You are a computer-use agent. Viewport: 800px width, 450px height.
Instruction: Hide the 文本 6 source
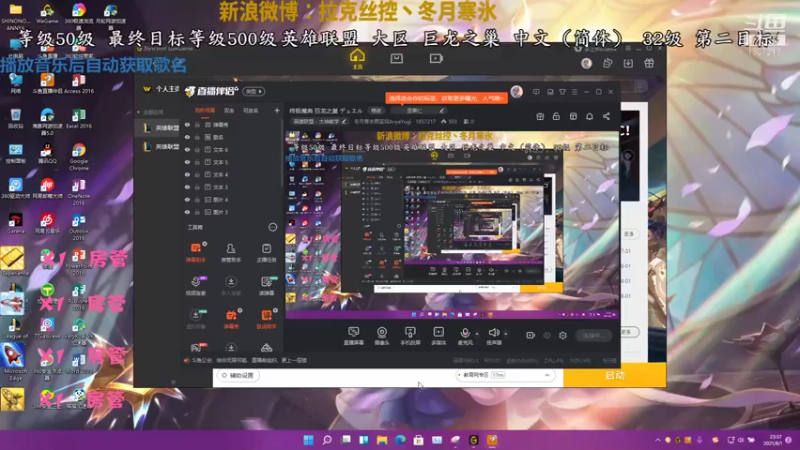coord(187,149)
